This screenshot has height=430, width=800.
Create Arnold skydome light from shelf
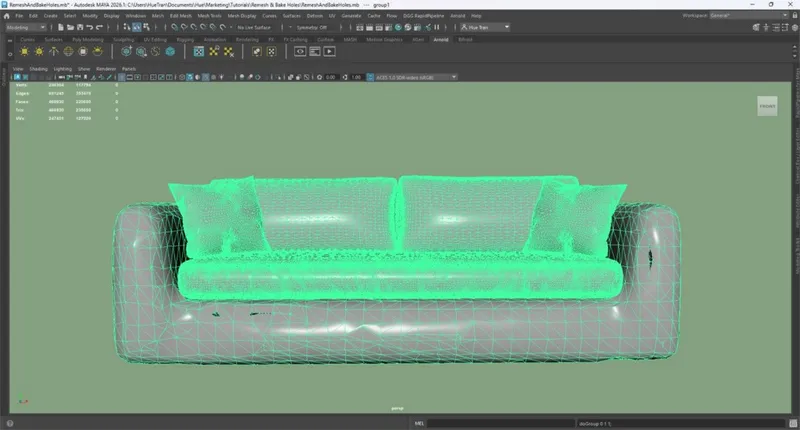tap(68, 52)
